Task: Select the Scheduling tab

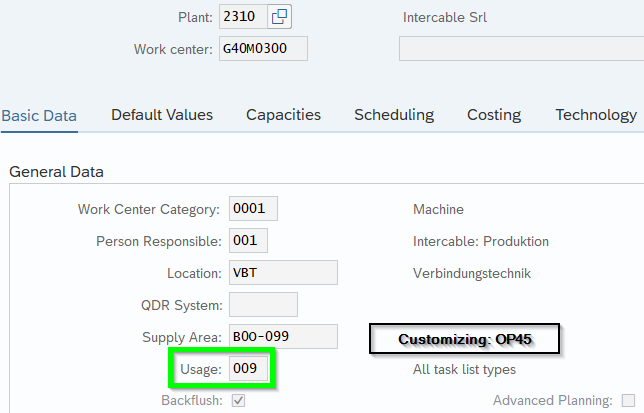Action: (394, 115)
